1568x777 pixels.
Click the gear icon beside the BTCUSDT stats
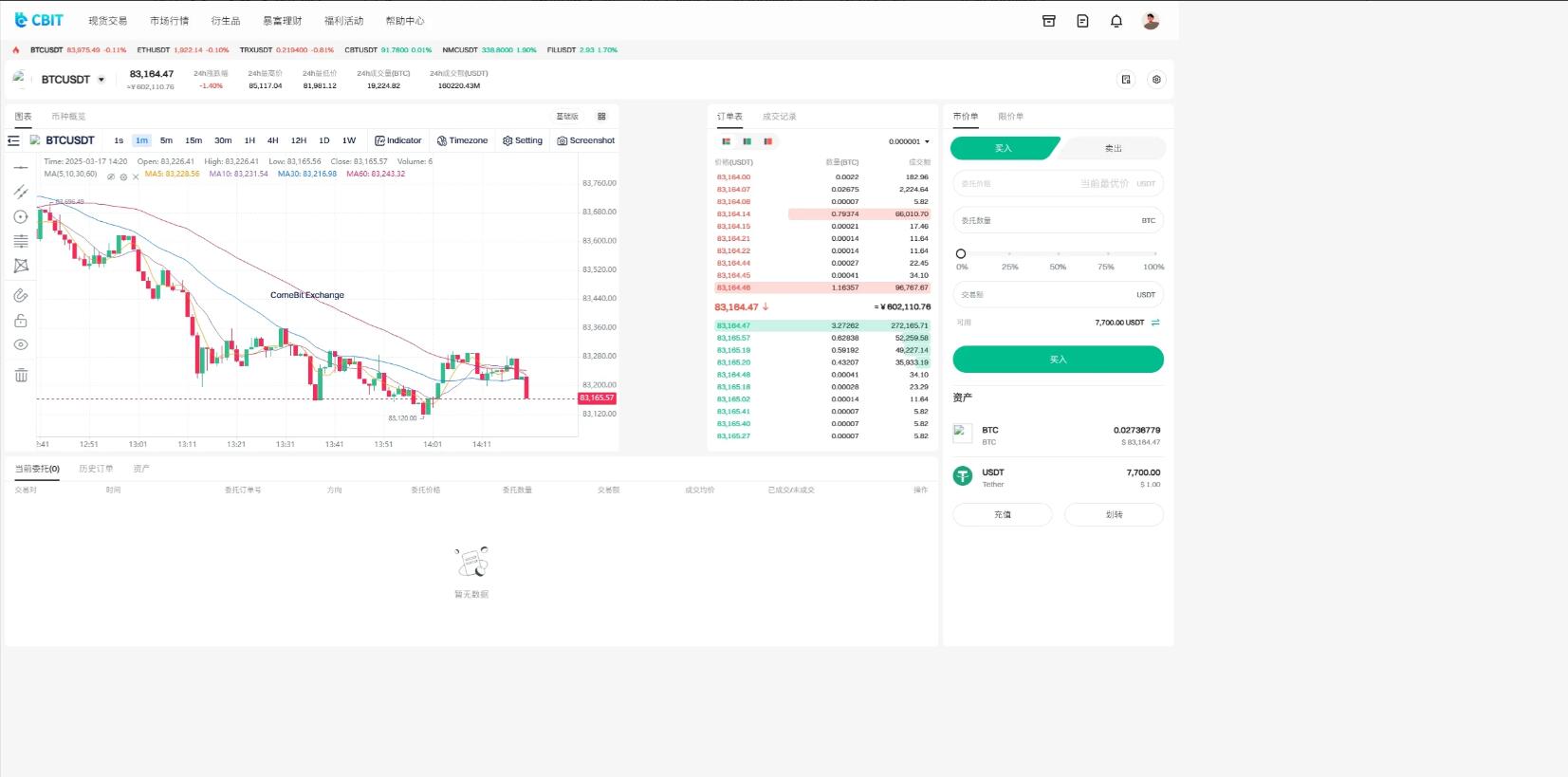point(1155,80)
